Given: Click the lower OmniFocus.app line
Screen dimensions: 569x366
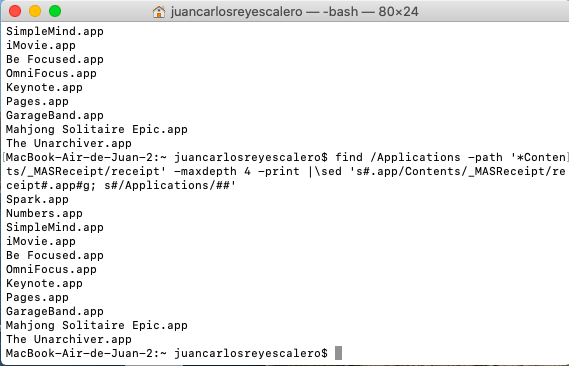Looking at the screenshot, I should pos(51,270).
